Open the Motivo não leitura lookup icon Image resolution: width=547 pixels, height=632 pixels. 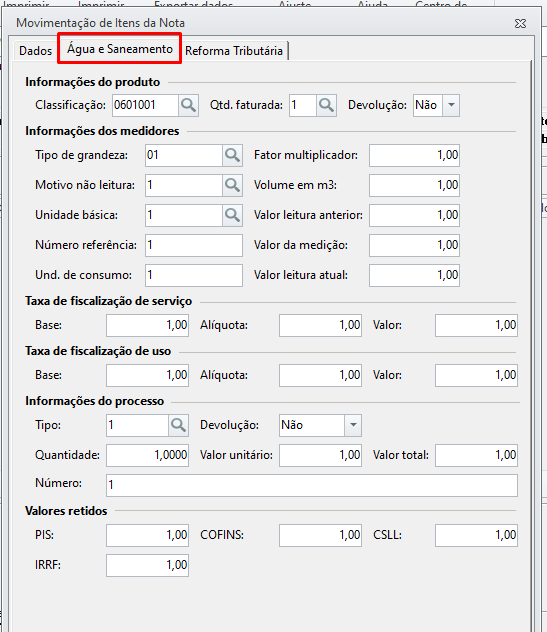click(x=232, y=185)
